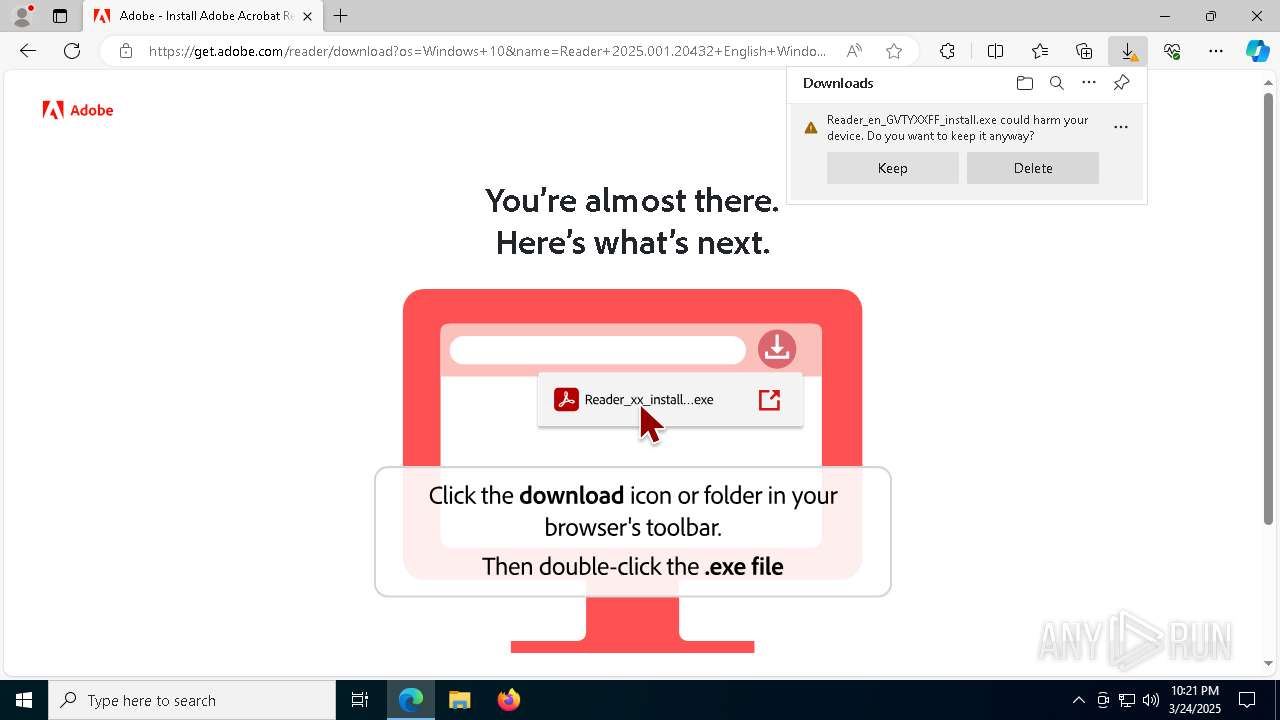
Task: Show hidden system tray icons
Action: [1078, 700]
